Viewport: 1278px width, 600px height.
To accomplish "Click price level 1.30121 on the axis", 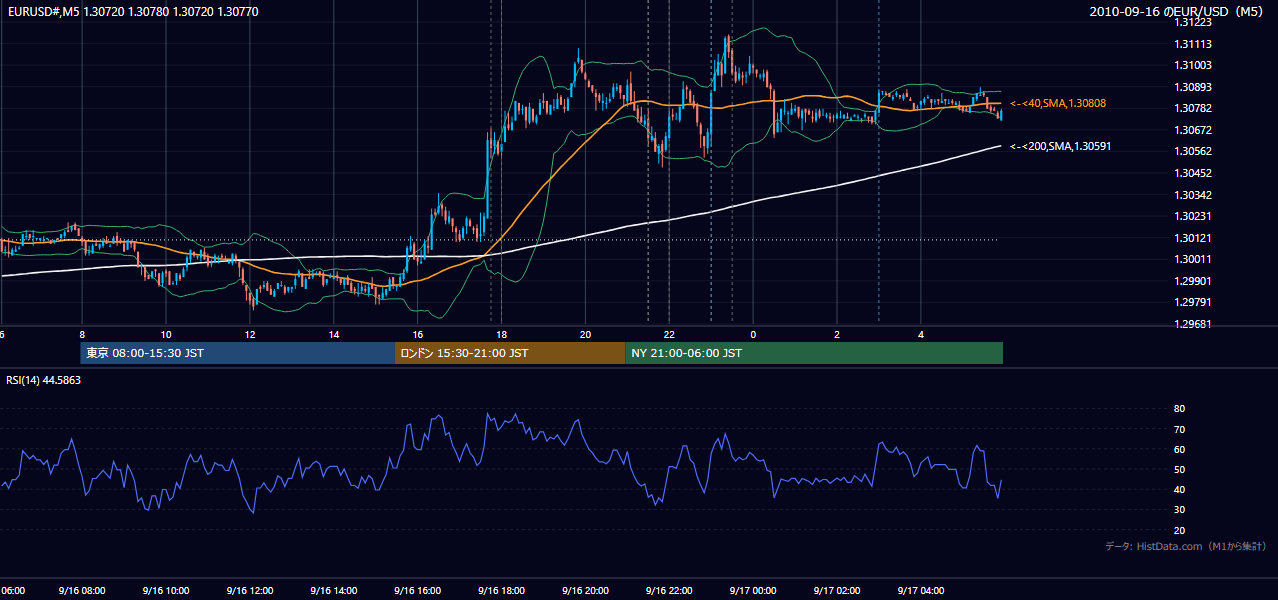I will [1194, 238].
